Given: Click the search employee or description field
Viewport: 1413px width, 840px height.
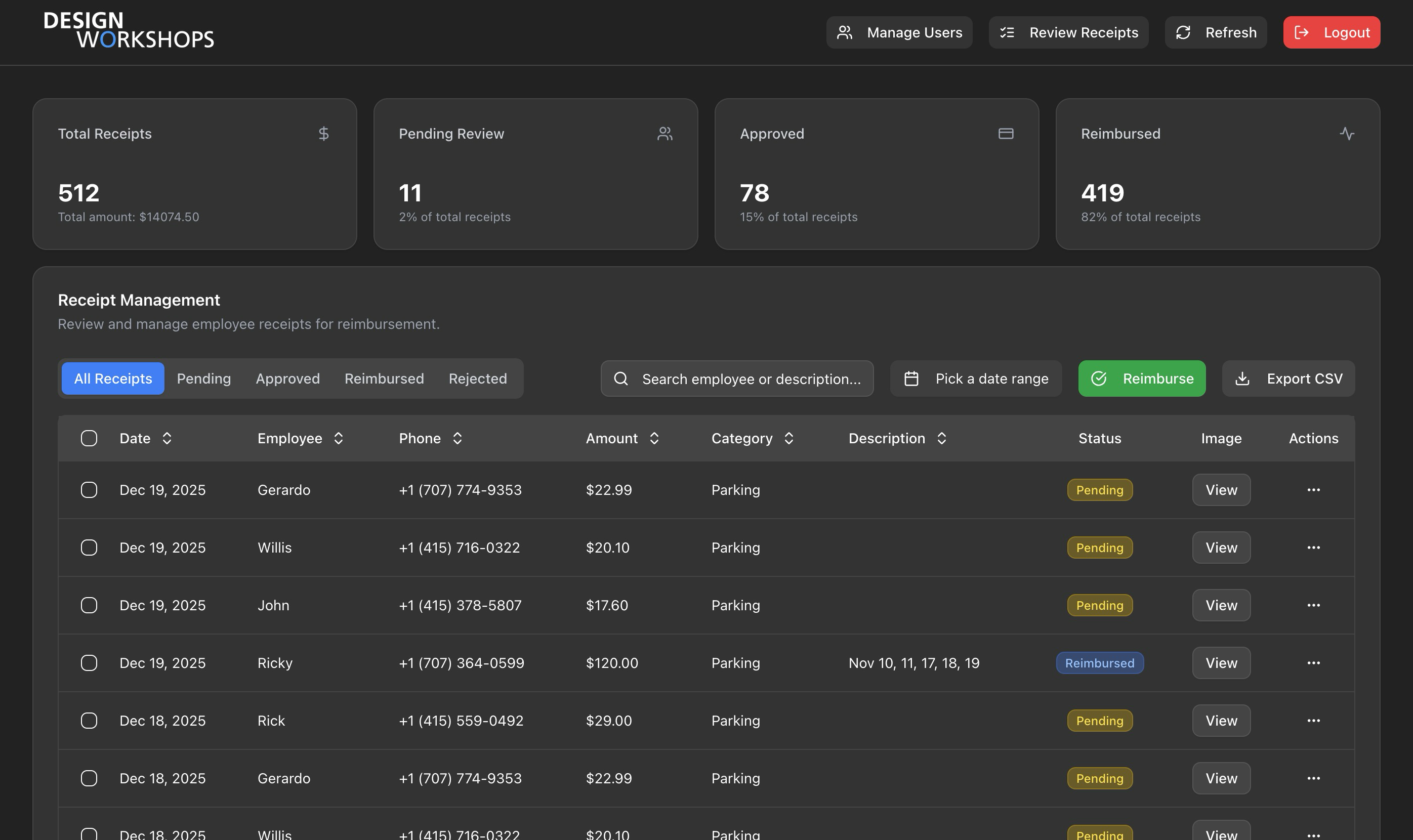Looking at the screenshot, I should (736, 378).
